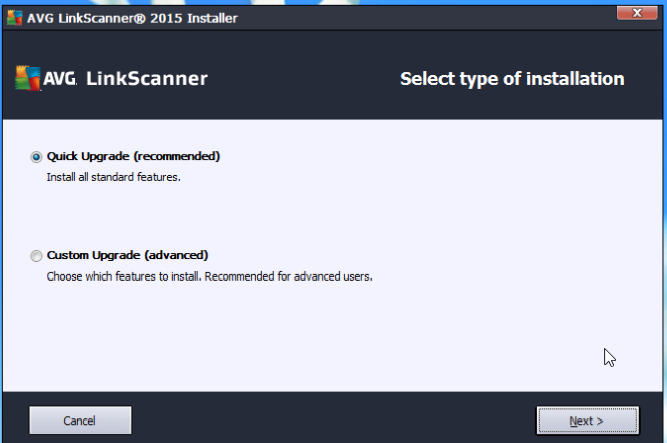Click the dark header between LinkScanner and the heading
Screen dimensions: 667x443
[300, 80]
